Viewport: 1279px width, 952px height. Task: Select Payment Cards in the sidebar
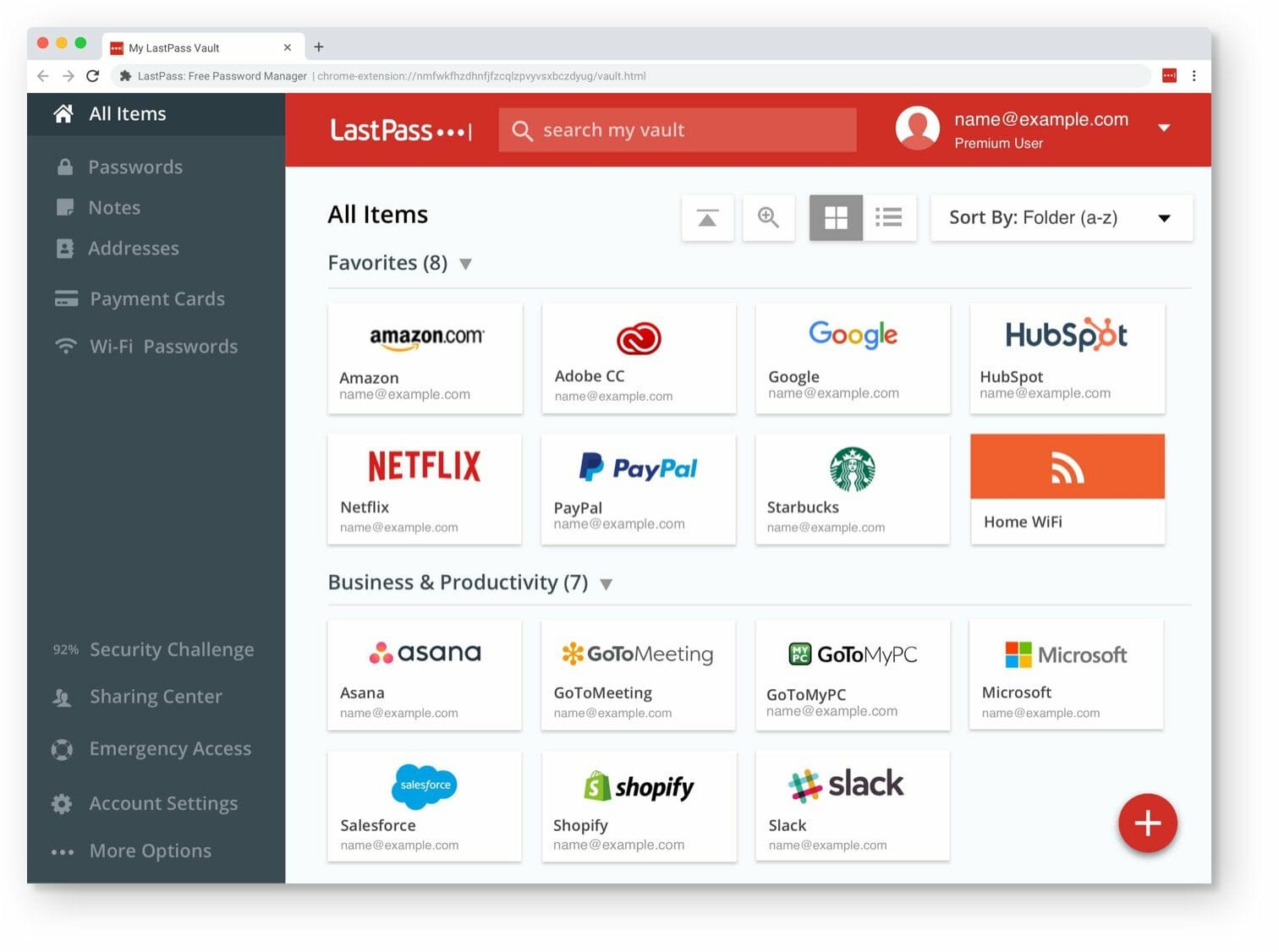(157, 298)
